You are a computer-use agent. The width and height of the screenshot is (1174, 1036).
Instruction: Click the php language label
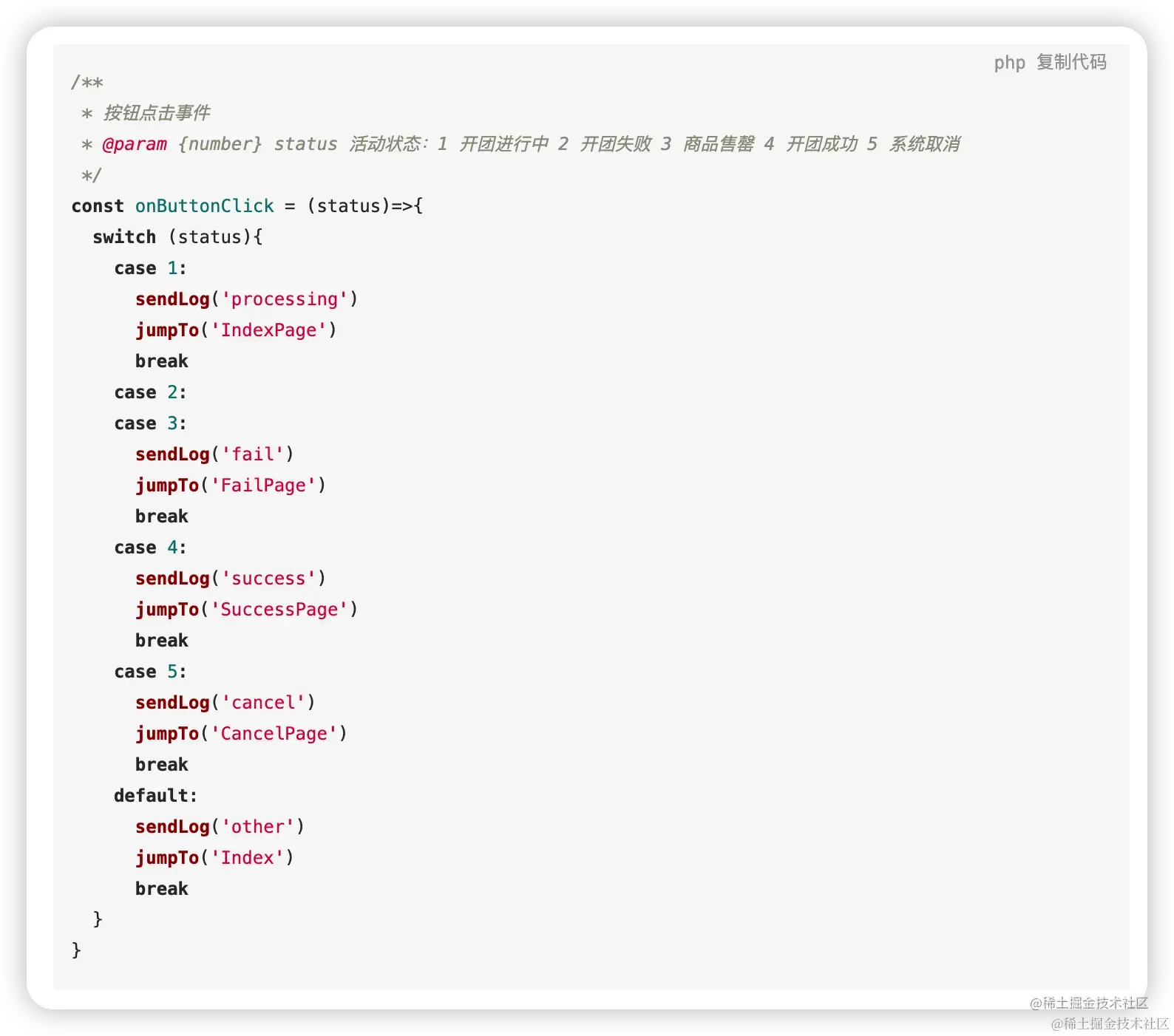(x=1009, y=64)
